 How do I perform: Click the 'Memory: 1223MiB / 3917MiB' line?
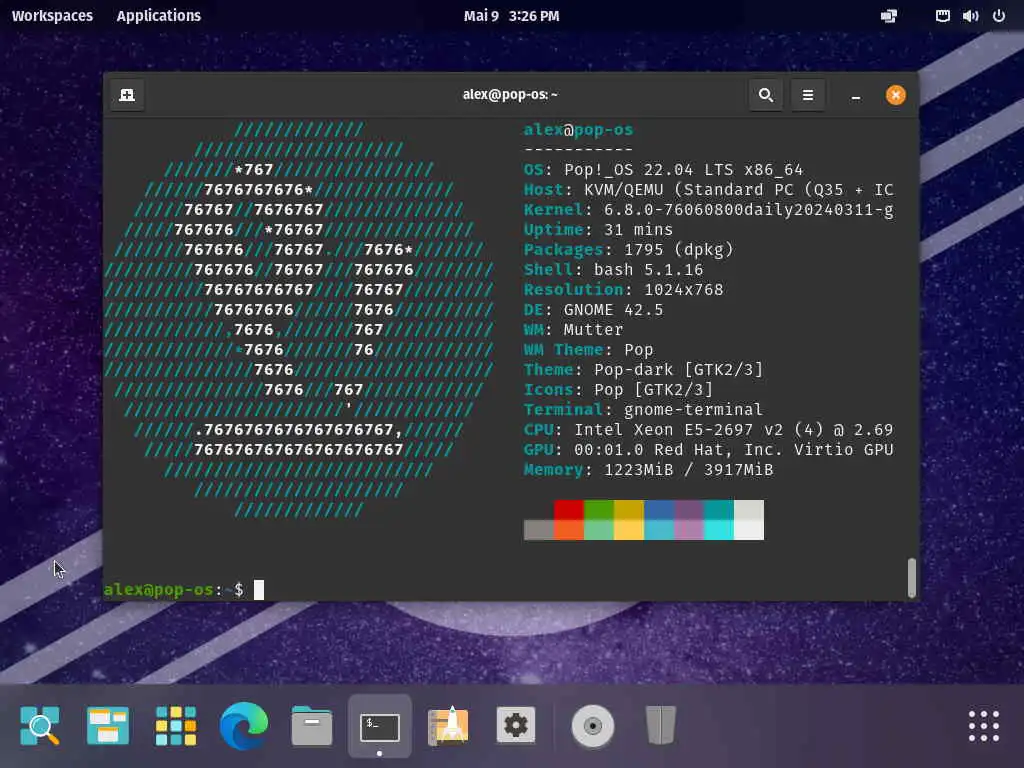648,470
